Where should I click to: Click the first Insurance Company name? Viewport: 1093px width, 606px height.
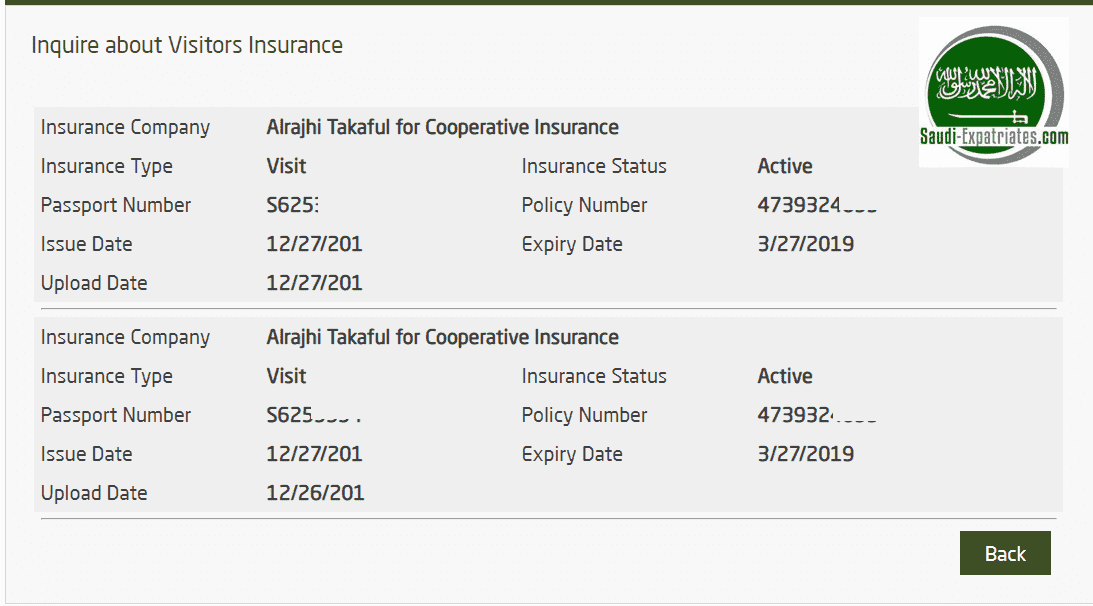[x=442, y=127]
